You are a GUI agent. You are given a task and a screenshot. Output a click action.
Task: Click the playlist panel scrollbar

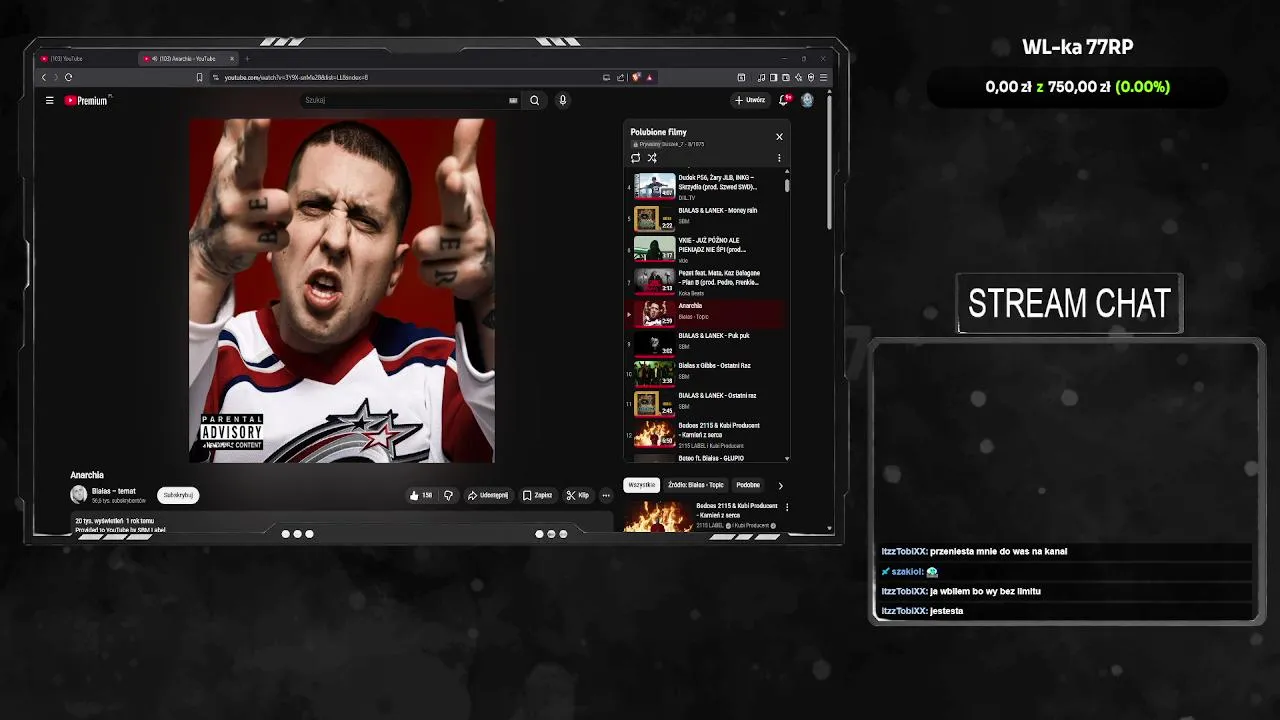coord(787,186)
